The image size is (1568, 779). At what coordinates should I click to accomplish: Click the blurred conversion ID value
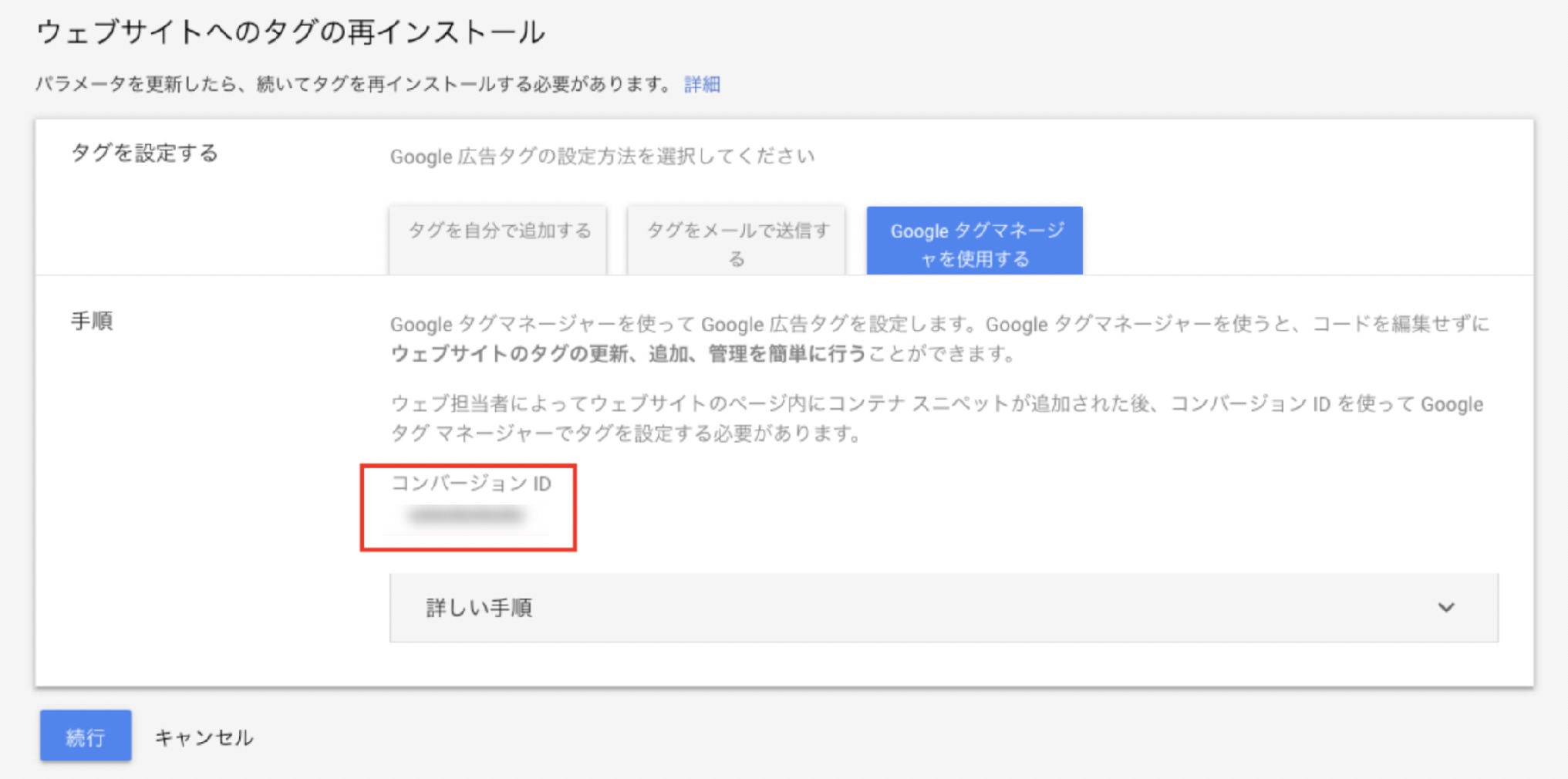[466, 515]
